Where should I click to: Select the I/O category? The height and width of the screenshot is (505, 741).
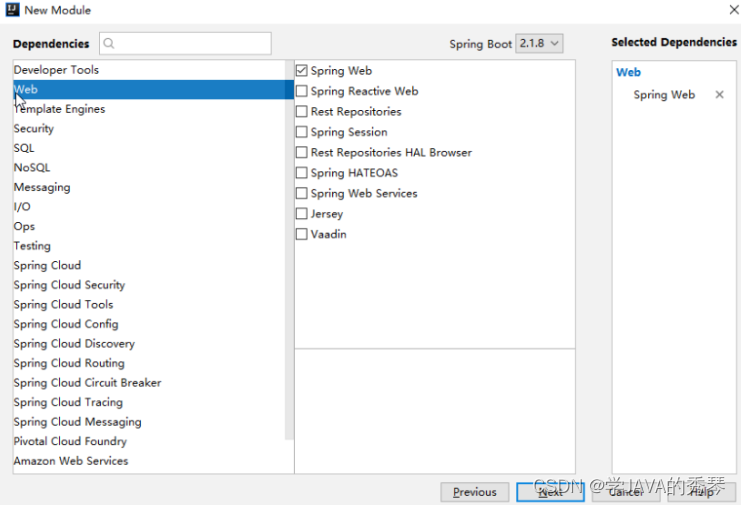pyautogui.click(x=149, y=206)
